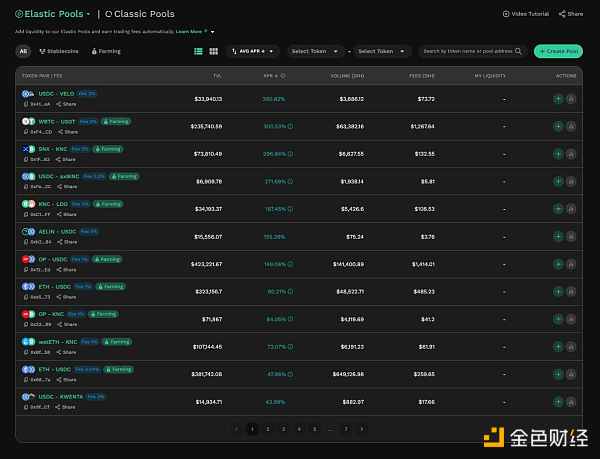Add liquidity to the AELIN - USDC pool
Screen dimensions: 600x459
click(558, 237)
